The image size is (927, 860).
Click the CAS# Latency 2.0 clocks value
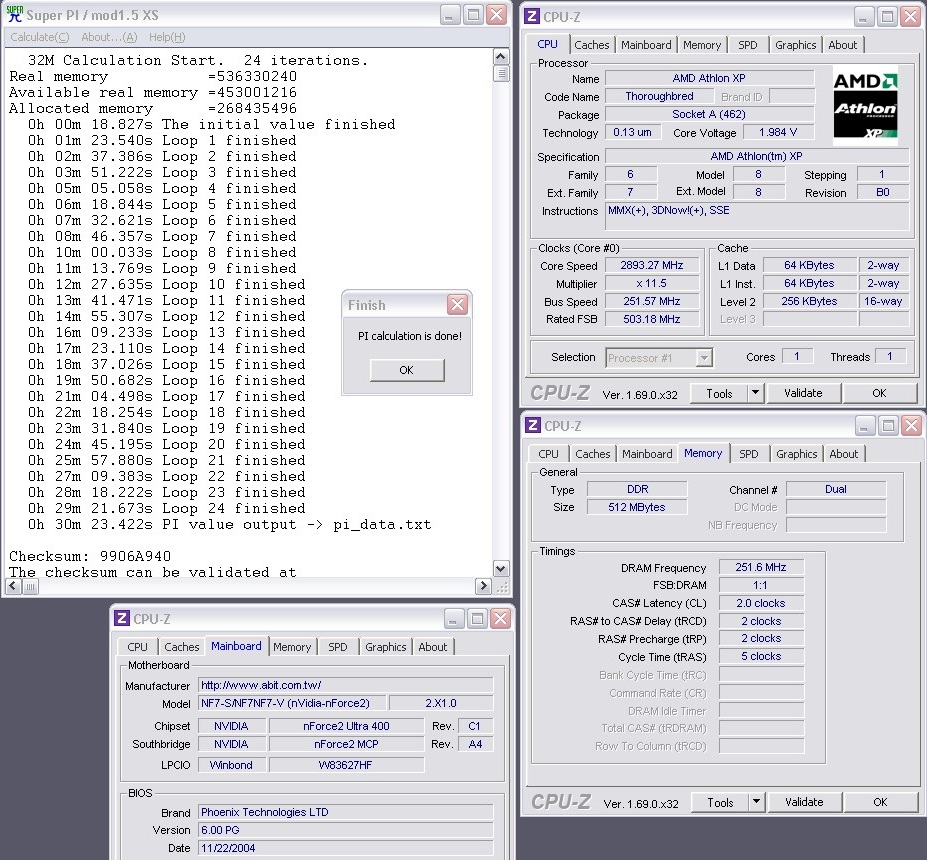tap(761, 603)
